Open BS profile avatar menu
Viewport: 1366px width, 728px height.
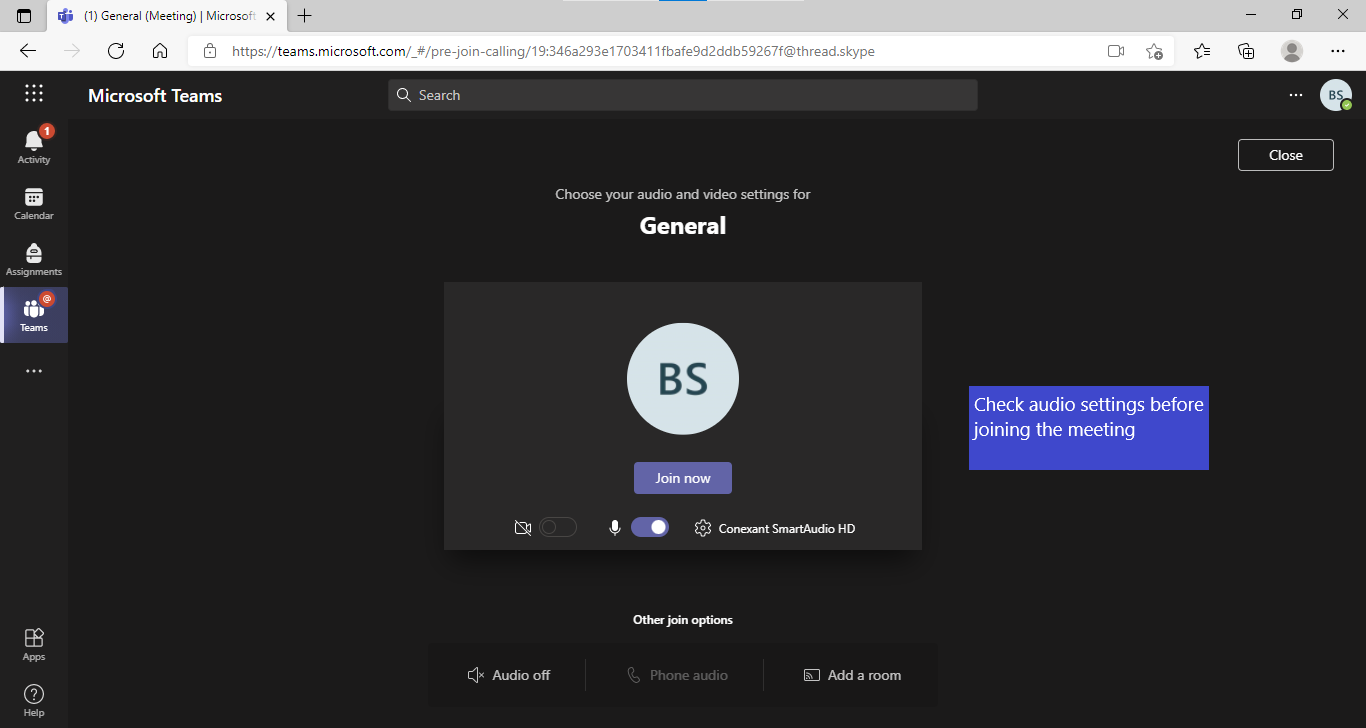coord(1336,95)
